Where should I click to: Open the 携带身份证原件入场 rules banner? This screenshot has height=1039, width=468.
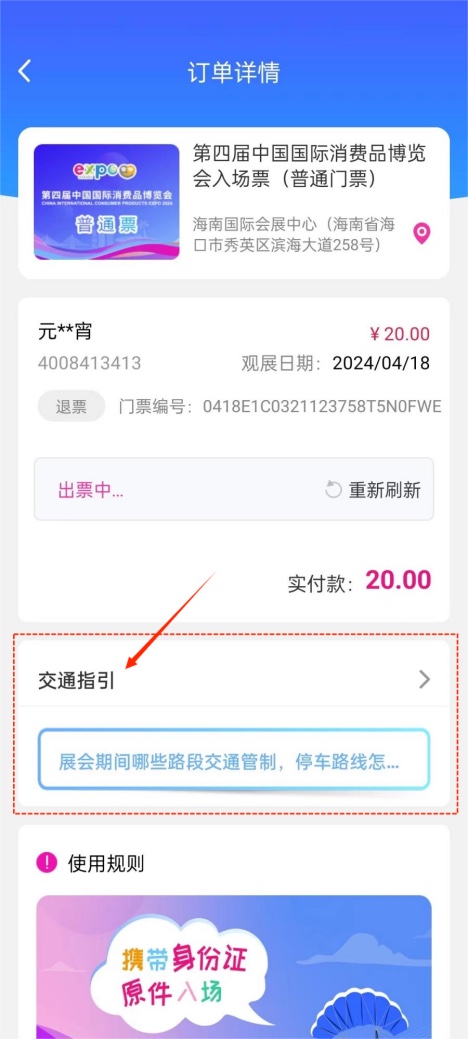(234, 967)
